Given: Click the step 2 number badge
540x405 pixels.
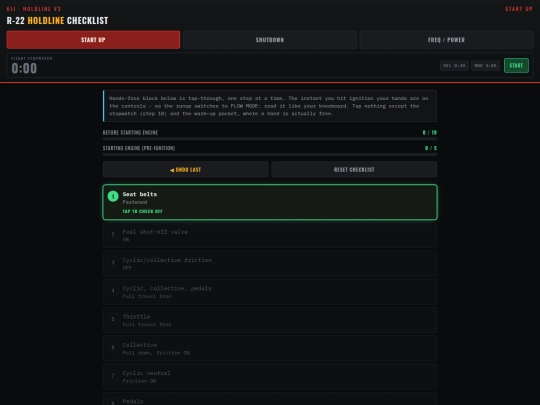Looking at the screenshot, I should click(x=113, y=234).
